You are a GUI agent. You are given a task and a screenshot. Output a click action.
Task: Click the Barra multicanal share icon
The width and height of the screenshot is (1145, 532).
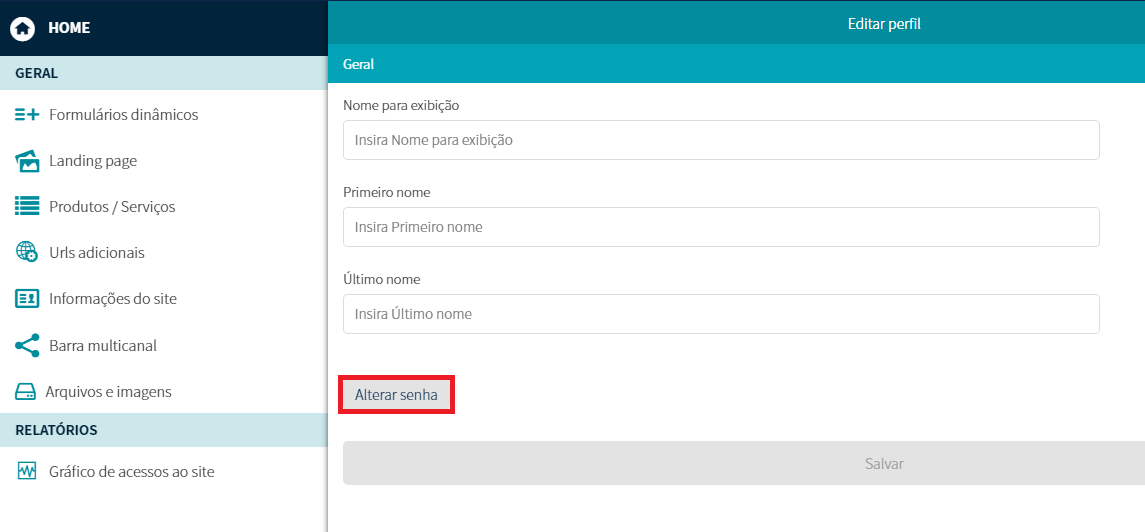27,346
